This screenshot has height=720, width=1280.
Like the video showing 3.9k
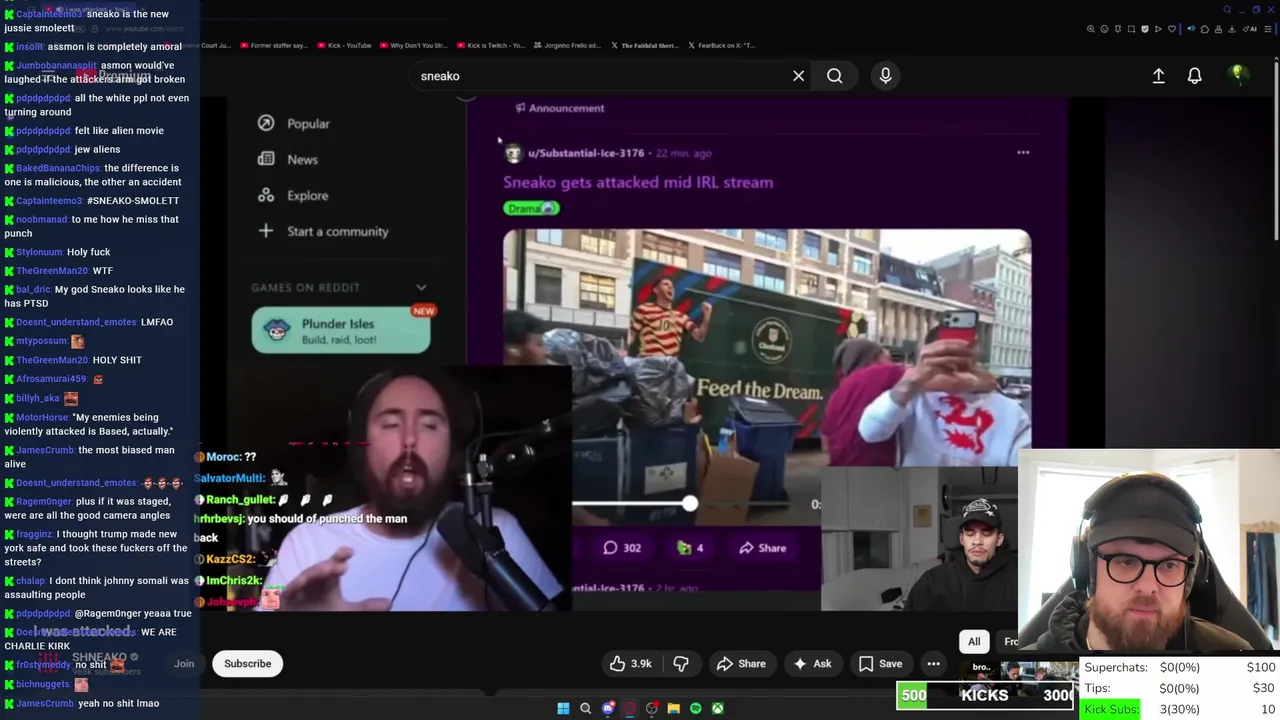[x=630, y=664]
